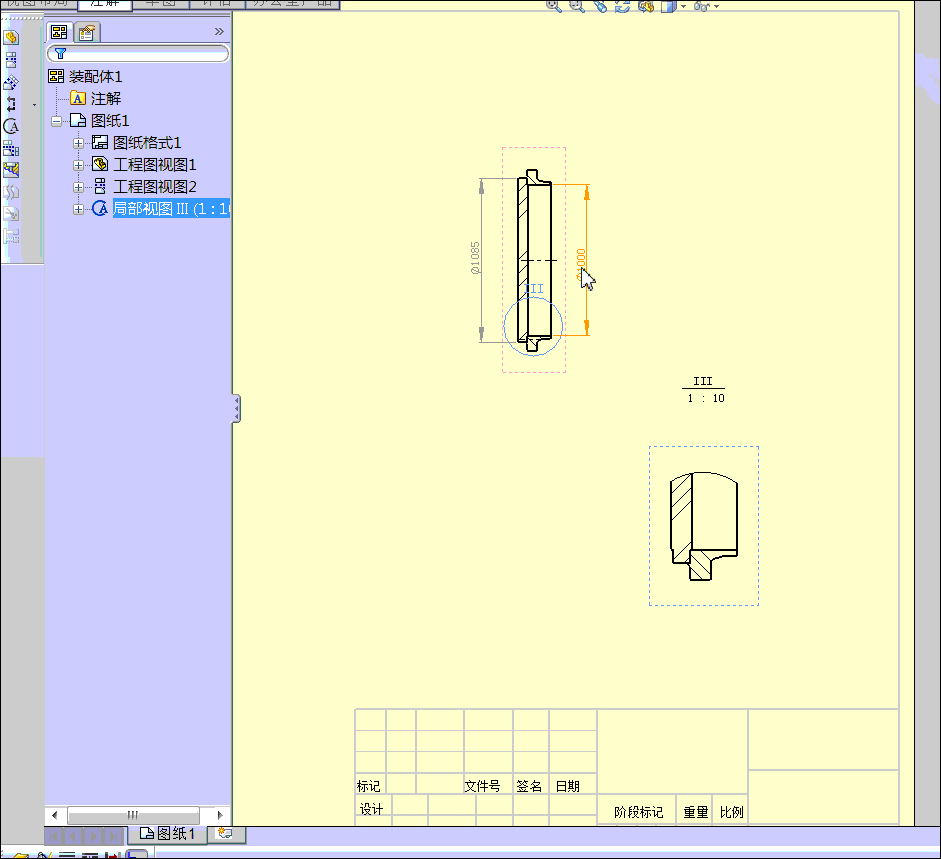The width and height of the screenshot is (941, 859).
Task: Select the Break view tool
Action: [11, 192]
